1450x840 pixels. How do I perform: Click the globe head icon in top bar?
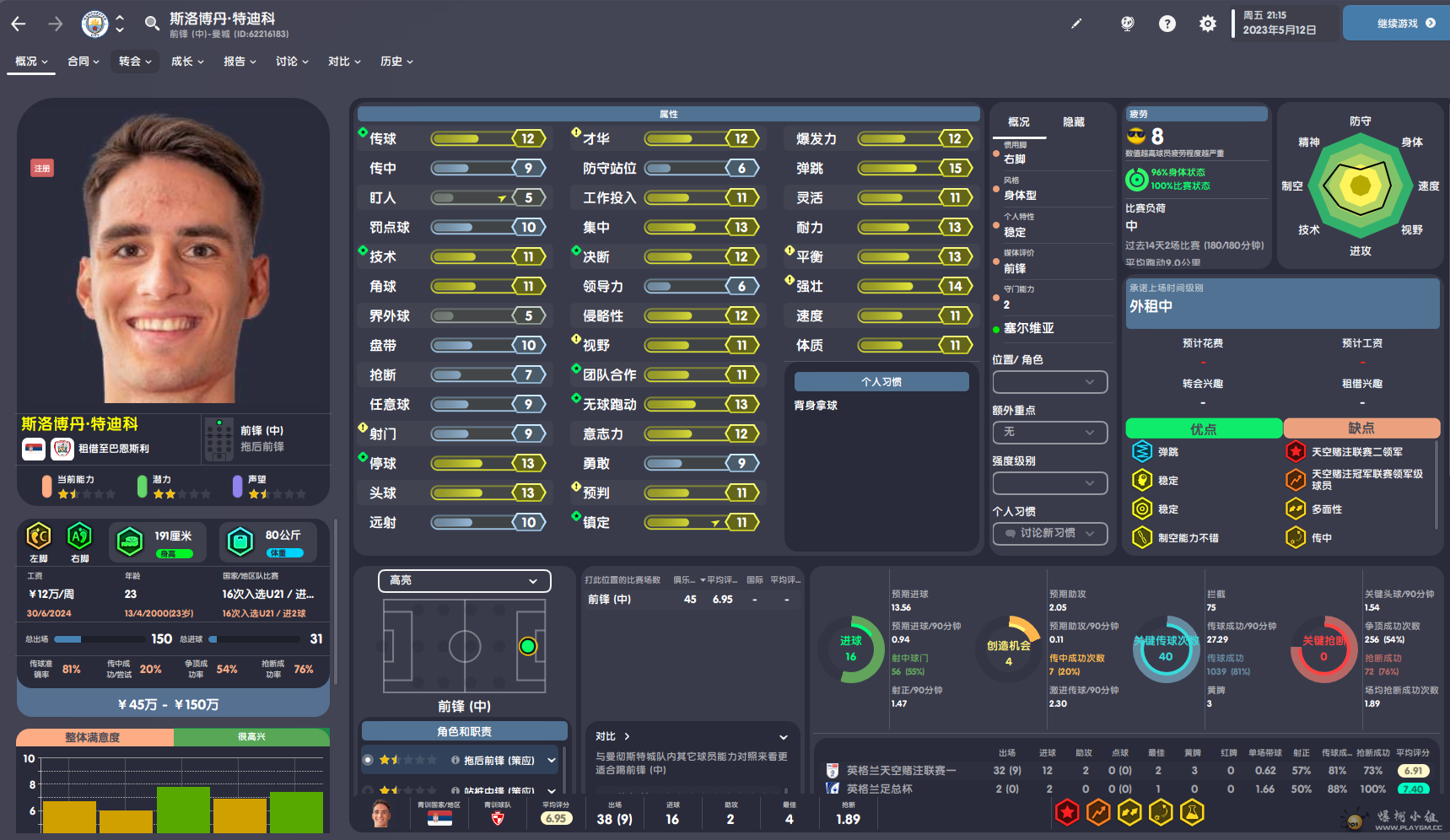tap(1127, 24)
